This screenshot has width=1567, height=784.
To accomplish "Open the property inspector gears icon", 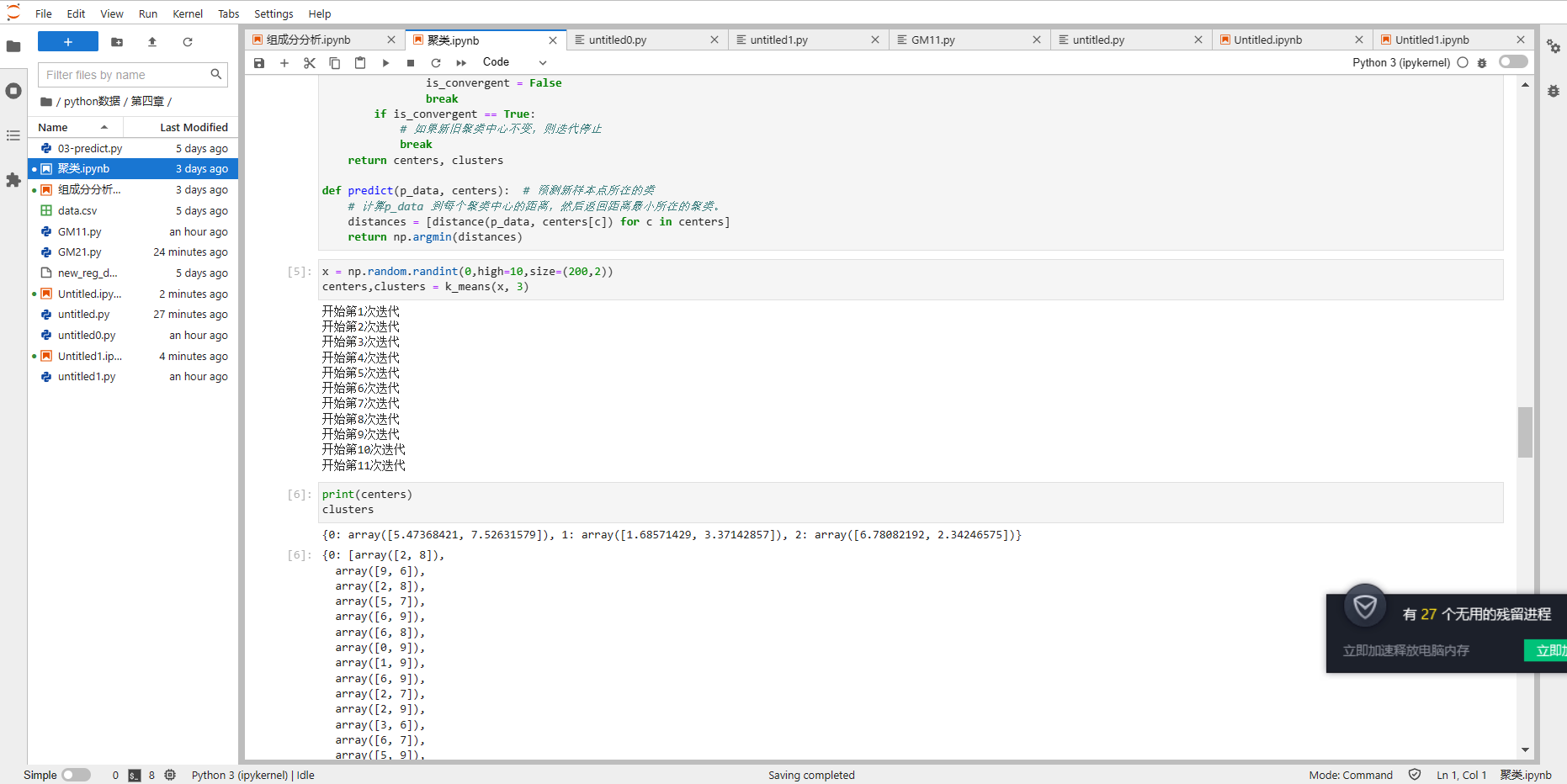I will [1554, 46].
